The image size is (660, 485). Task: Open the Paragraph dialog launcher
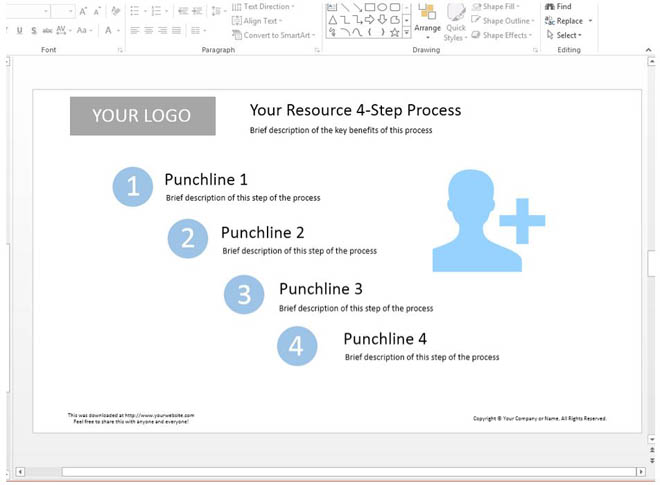tap(317, 50)
